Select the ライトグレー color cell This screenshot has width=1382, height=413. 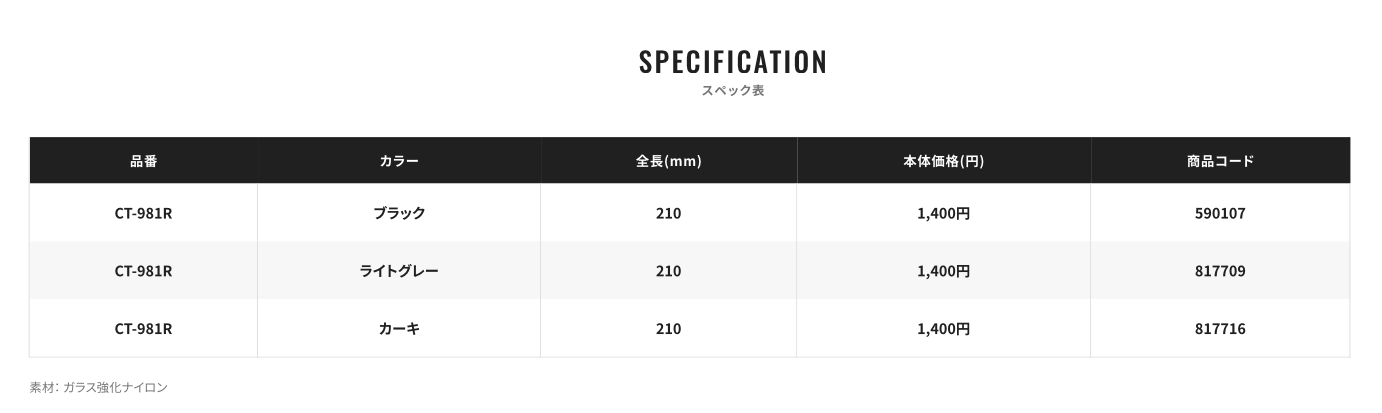(x=399, y=271)
